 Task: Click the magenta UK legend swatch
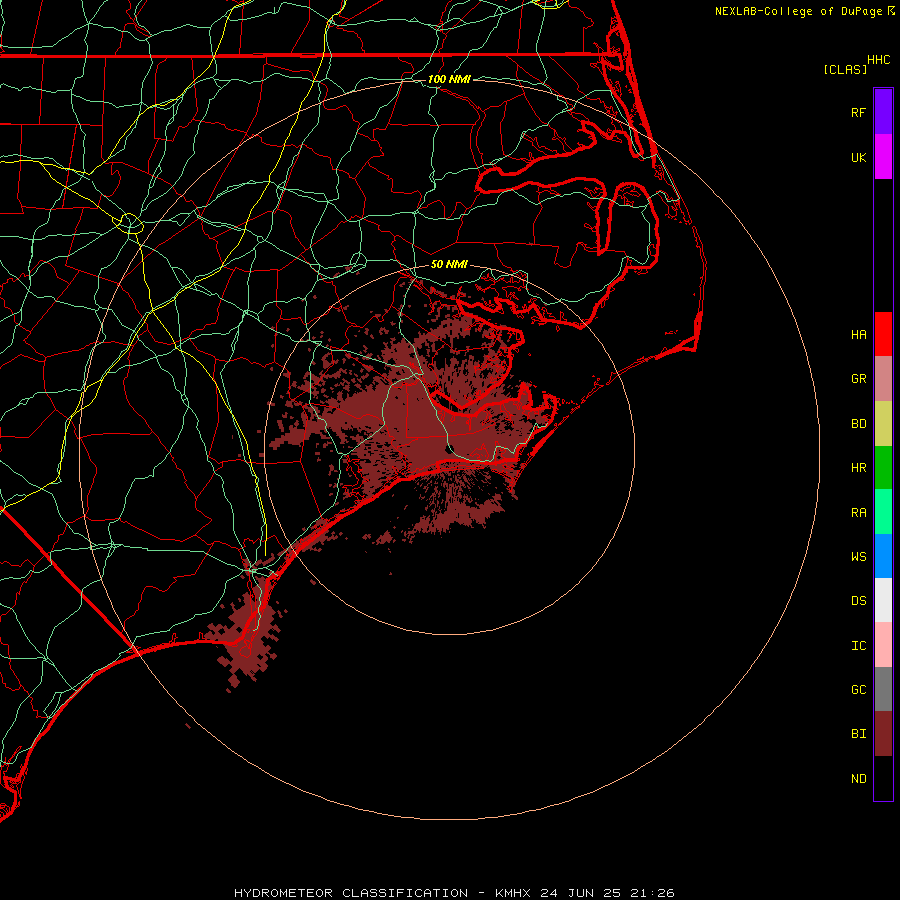pyautogui.click(x=883, y=156)
